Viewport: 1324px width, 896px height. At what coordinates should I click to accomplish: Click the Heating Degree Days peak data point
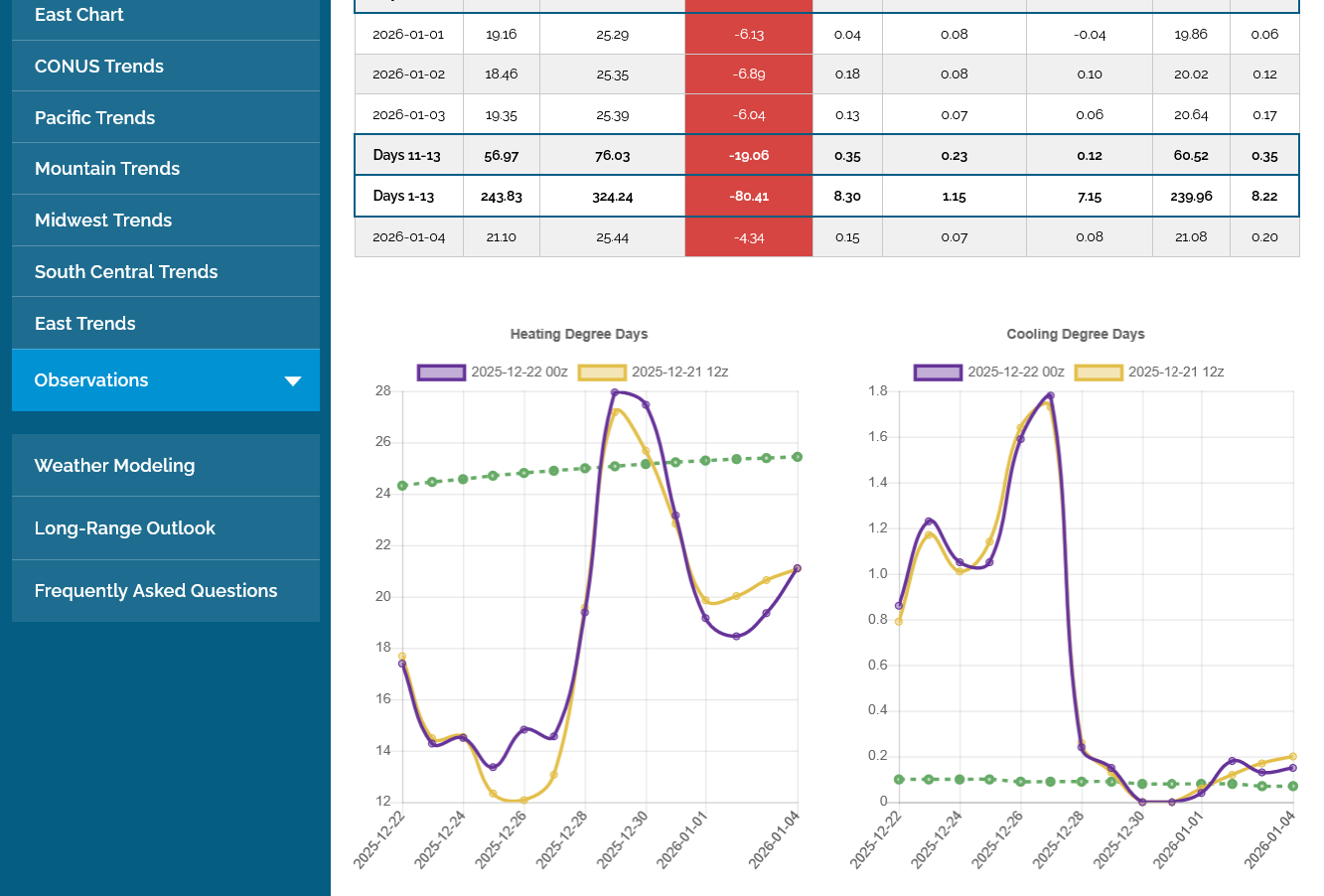pos(615,392)
